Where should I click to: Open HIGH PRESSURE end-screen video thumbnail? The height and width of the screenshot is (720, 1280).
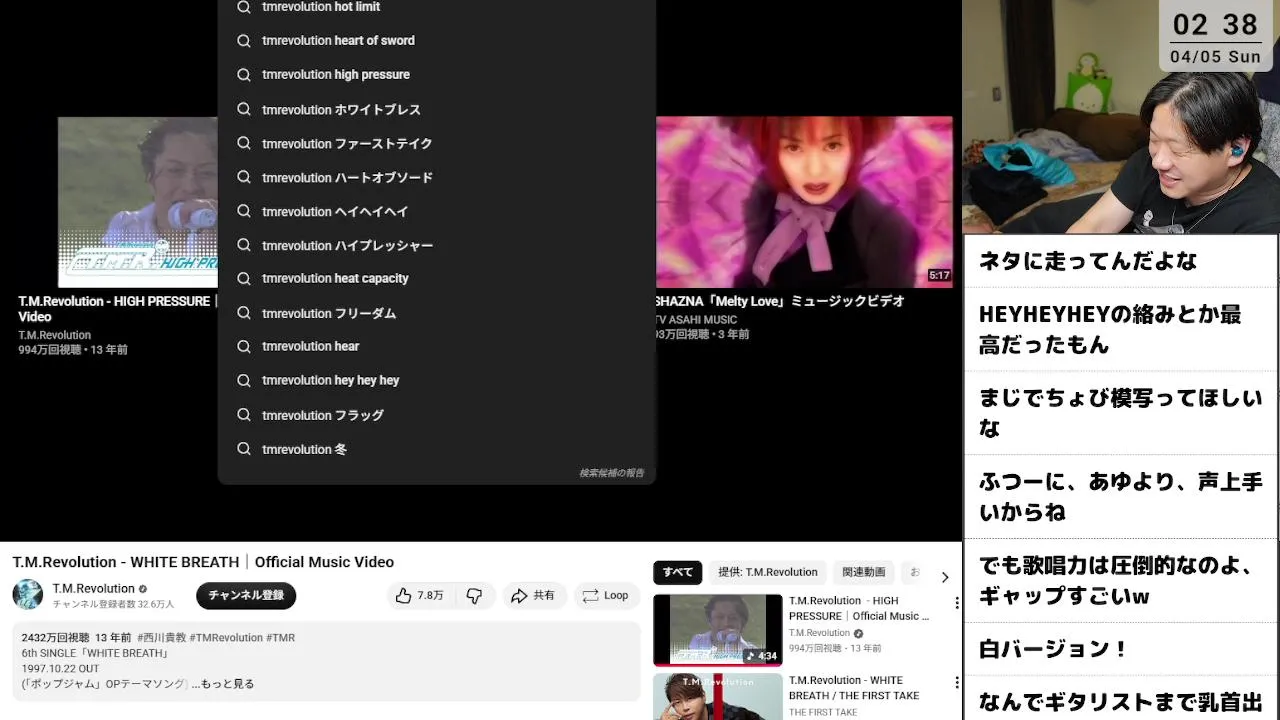(x=137, y=202)
